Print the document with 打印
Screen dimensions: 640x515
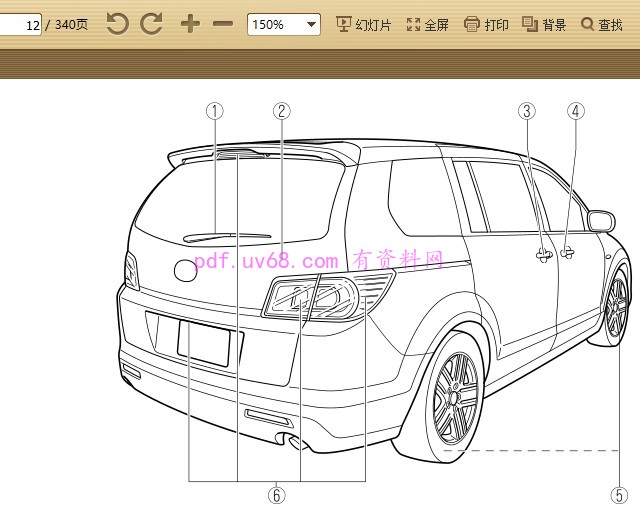click(486, 24)
